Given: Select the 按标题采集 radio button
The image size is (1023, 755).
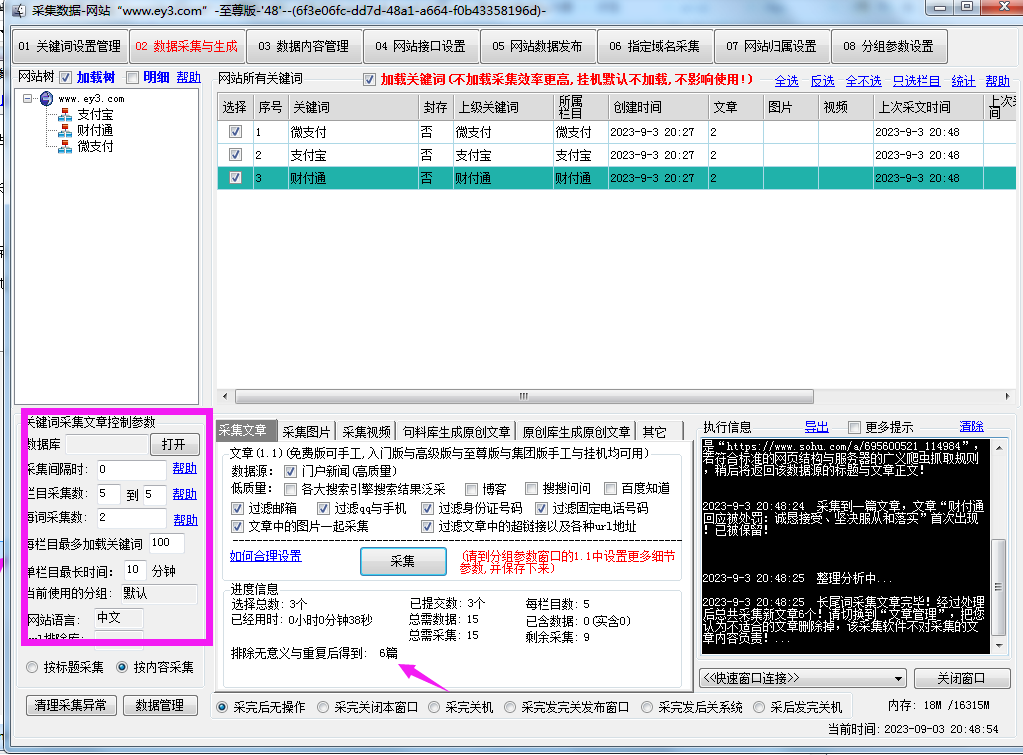Looking at the screenshot, I should 32,667.
